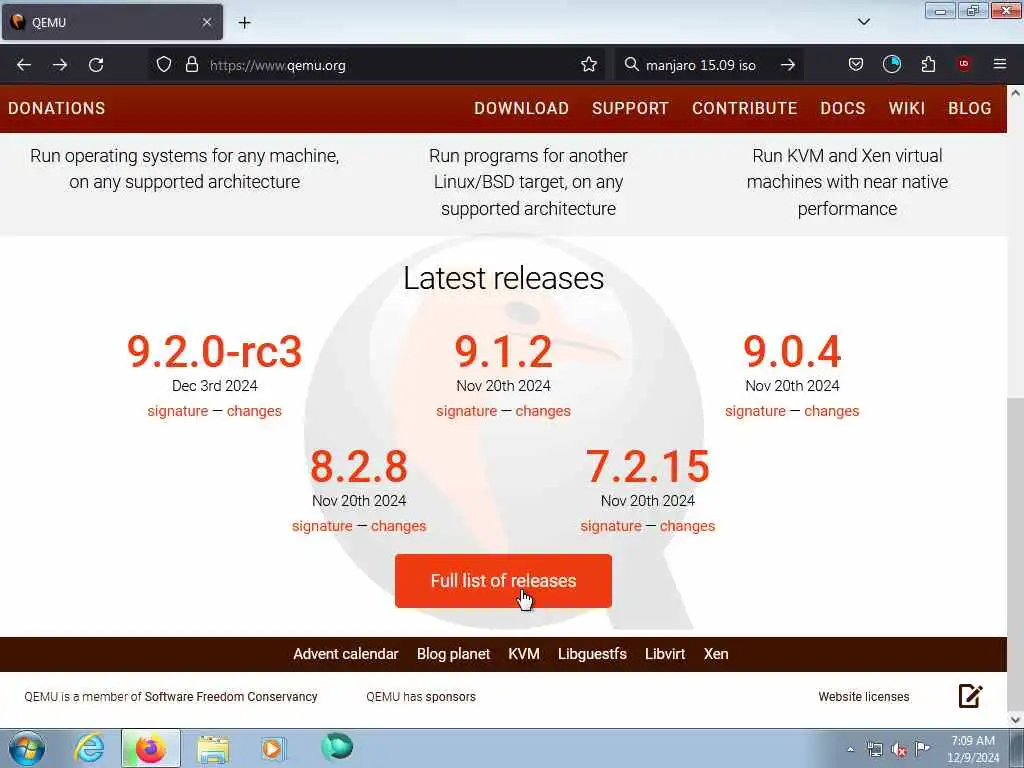Open the CONTRIBUTE menu item

click(x=744, y=108)
